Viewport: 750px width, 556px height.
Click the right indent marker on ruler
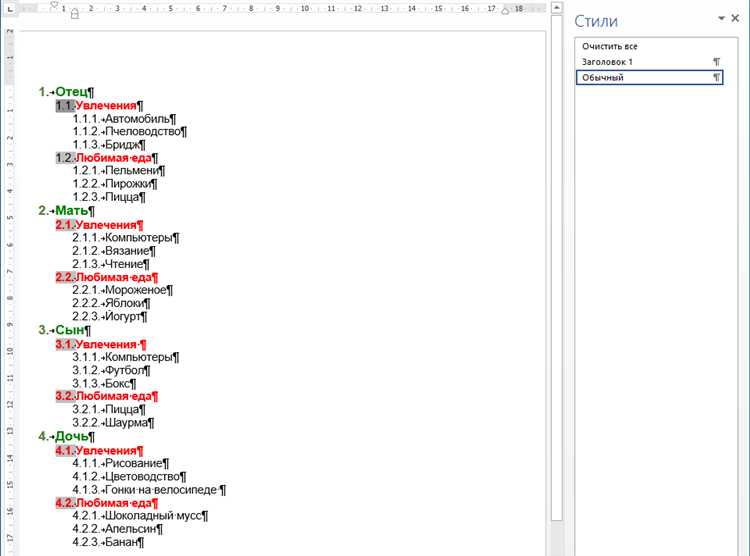click(505, 11)
